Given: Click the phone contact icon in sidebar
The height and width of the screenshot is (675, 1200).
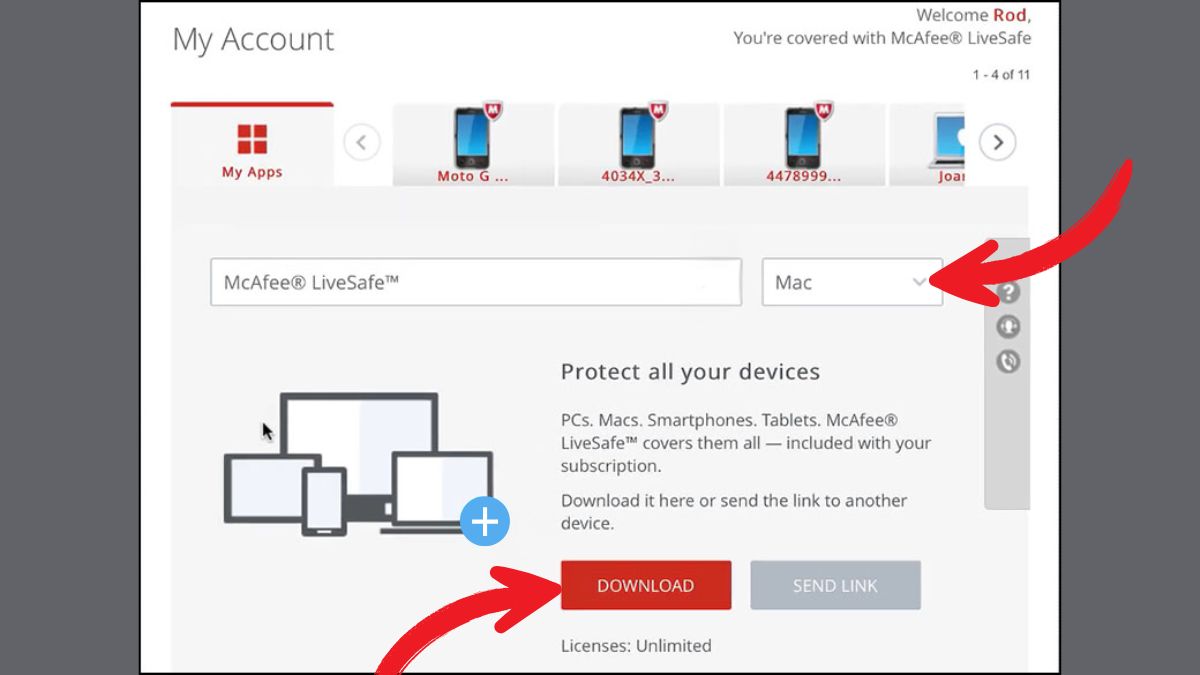Looking at the screenshot, I should coord(1008,361).
